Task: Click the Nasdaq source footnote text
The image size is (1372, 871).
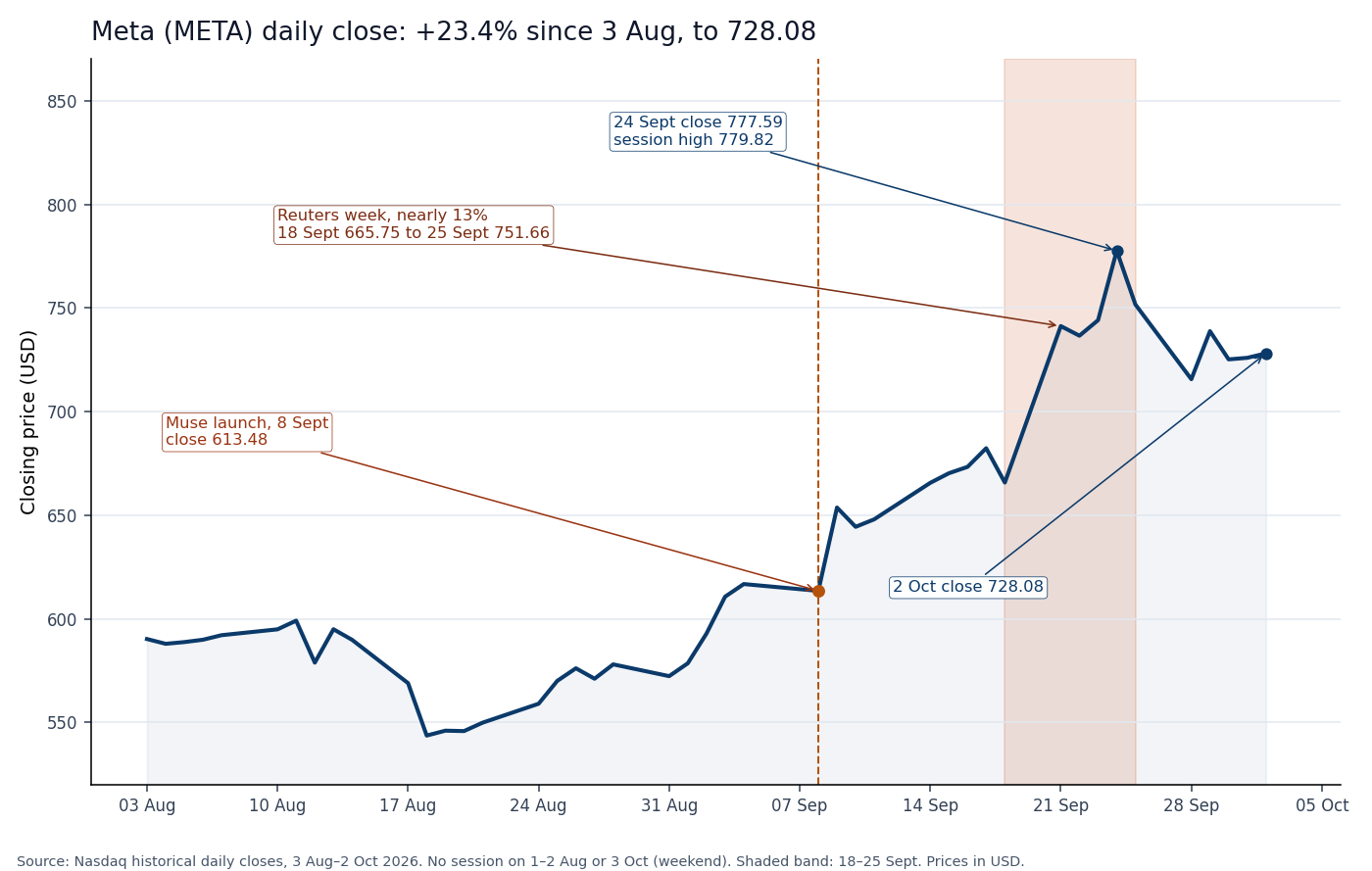Action: click(520, 862)
